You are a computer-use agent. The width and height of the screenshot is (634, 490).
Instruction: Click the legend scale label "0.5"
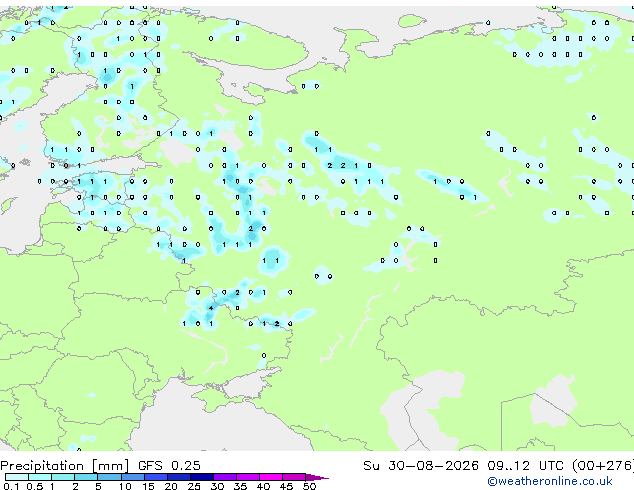(35, 486)
